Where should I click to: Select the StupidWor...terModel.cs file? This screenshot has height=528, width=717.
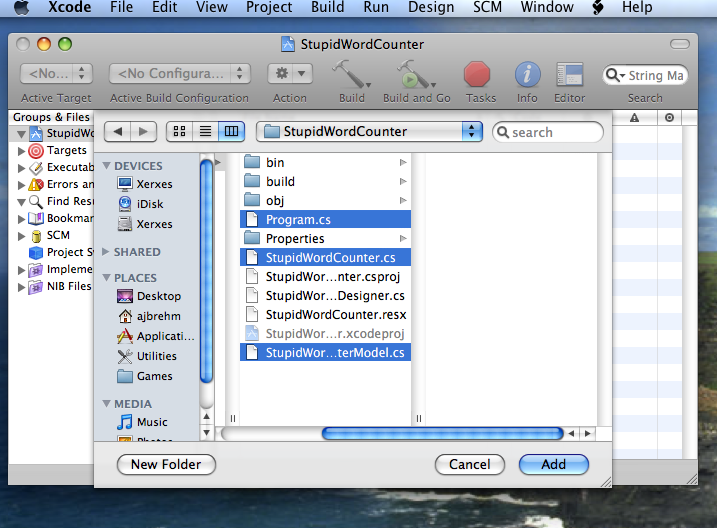click(x=326, y=352)
